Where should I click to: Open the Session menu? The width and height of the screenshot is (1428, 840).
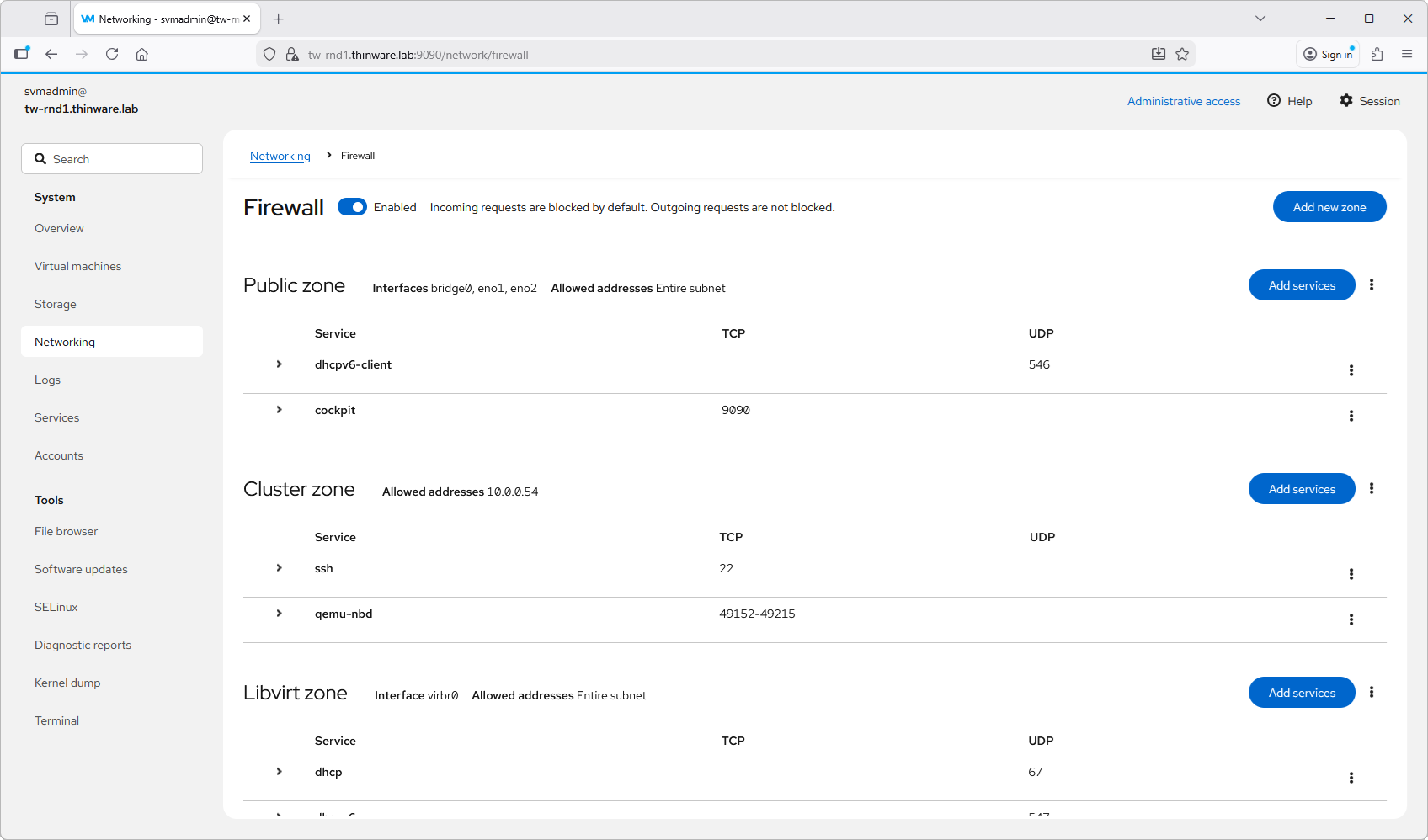pyautogui.click(x=1370, y=101)
